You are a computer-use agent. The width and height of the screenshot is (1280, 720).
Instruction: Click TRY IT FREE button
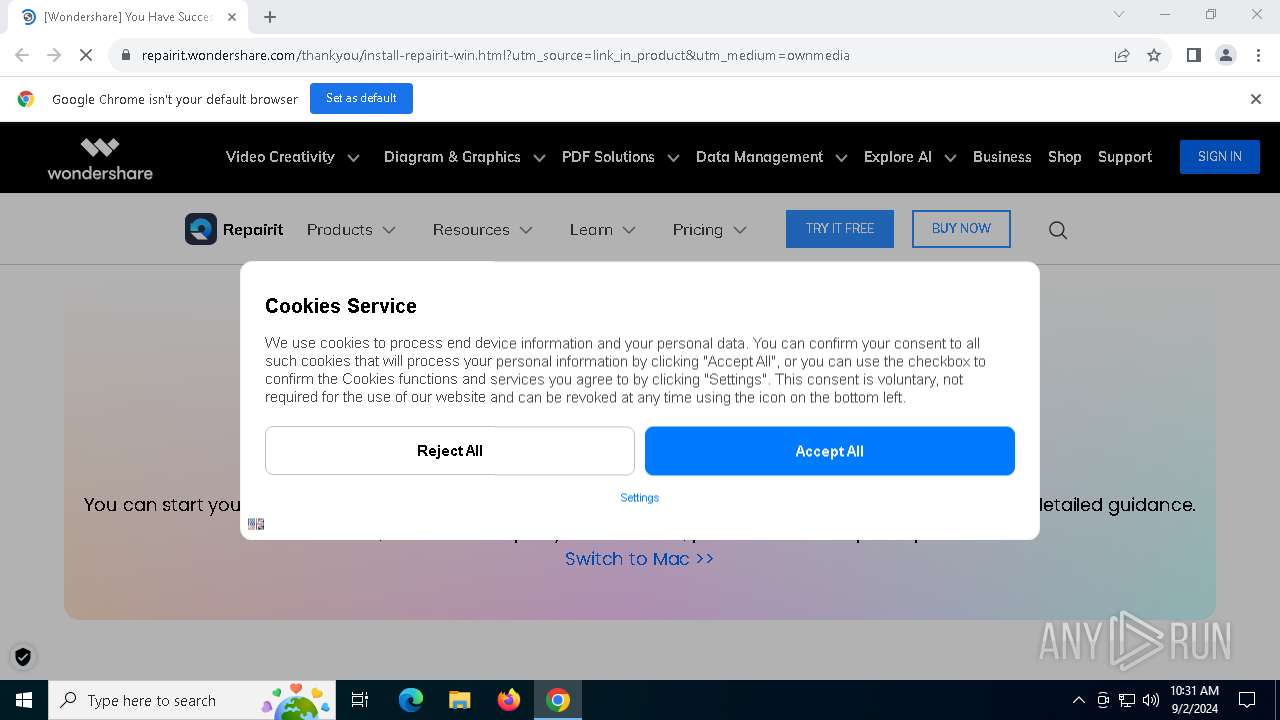[840, 229]
